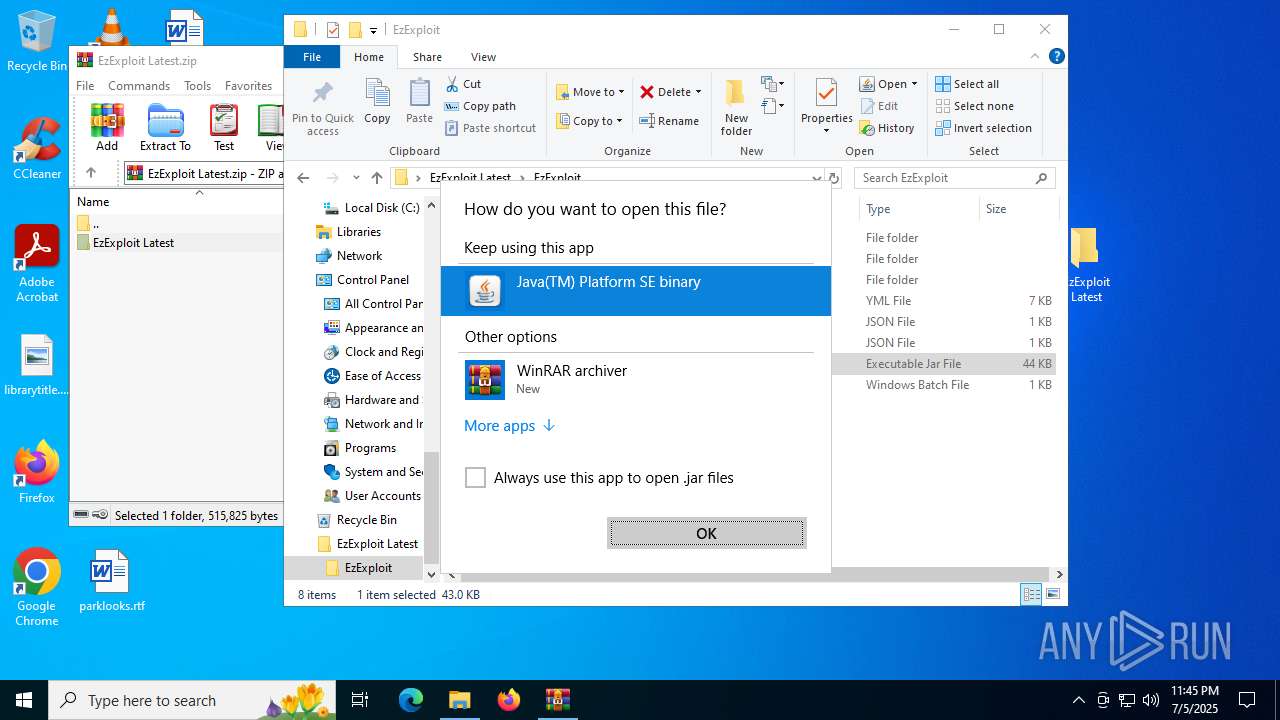This screenshot has height=720, width=1280.
Task: Sort by Size column header
Action: pos(1018,209)
